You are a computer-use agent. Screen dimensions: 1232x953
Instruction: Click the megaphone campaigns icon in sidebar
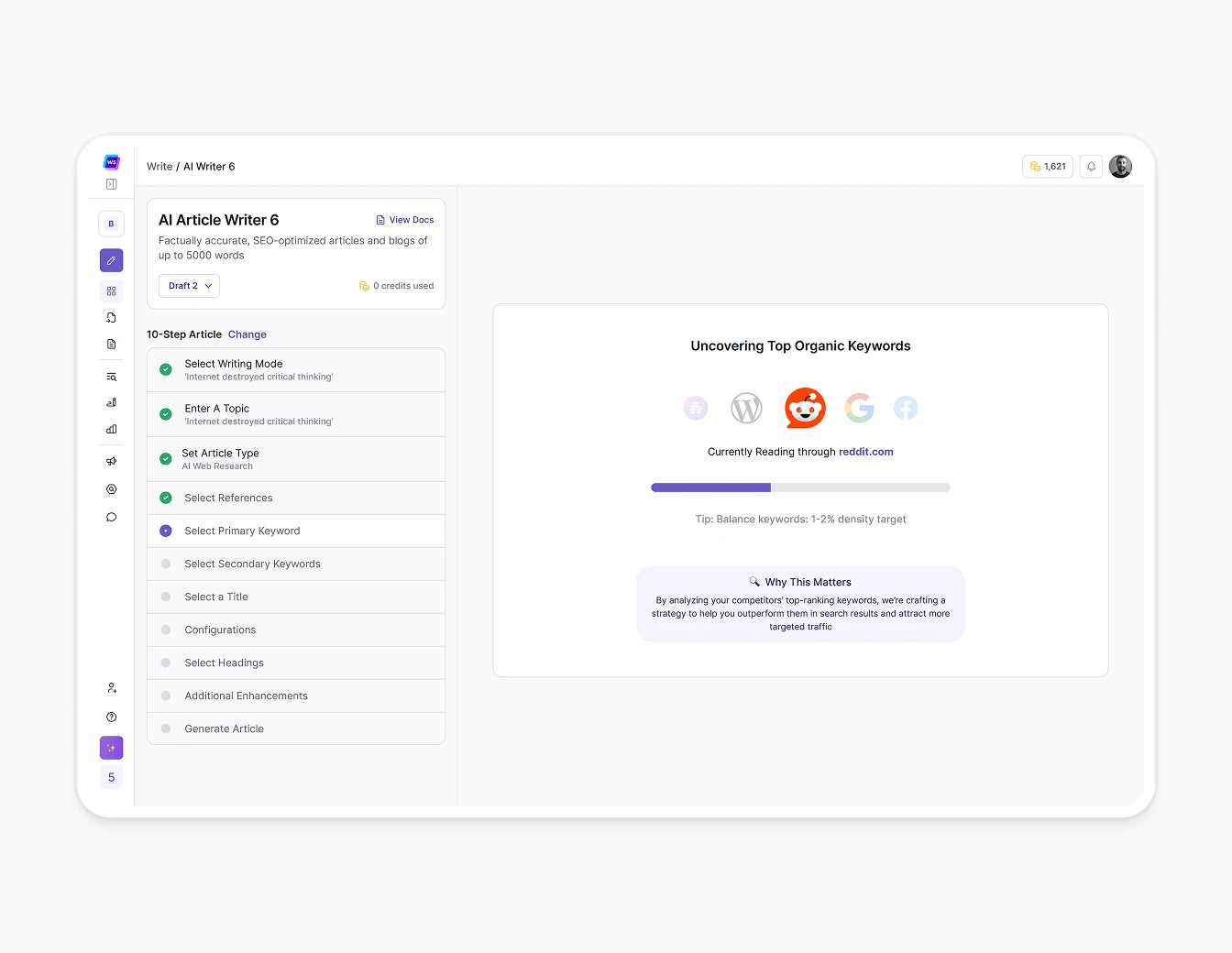click(x=111, y=461)
